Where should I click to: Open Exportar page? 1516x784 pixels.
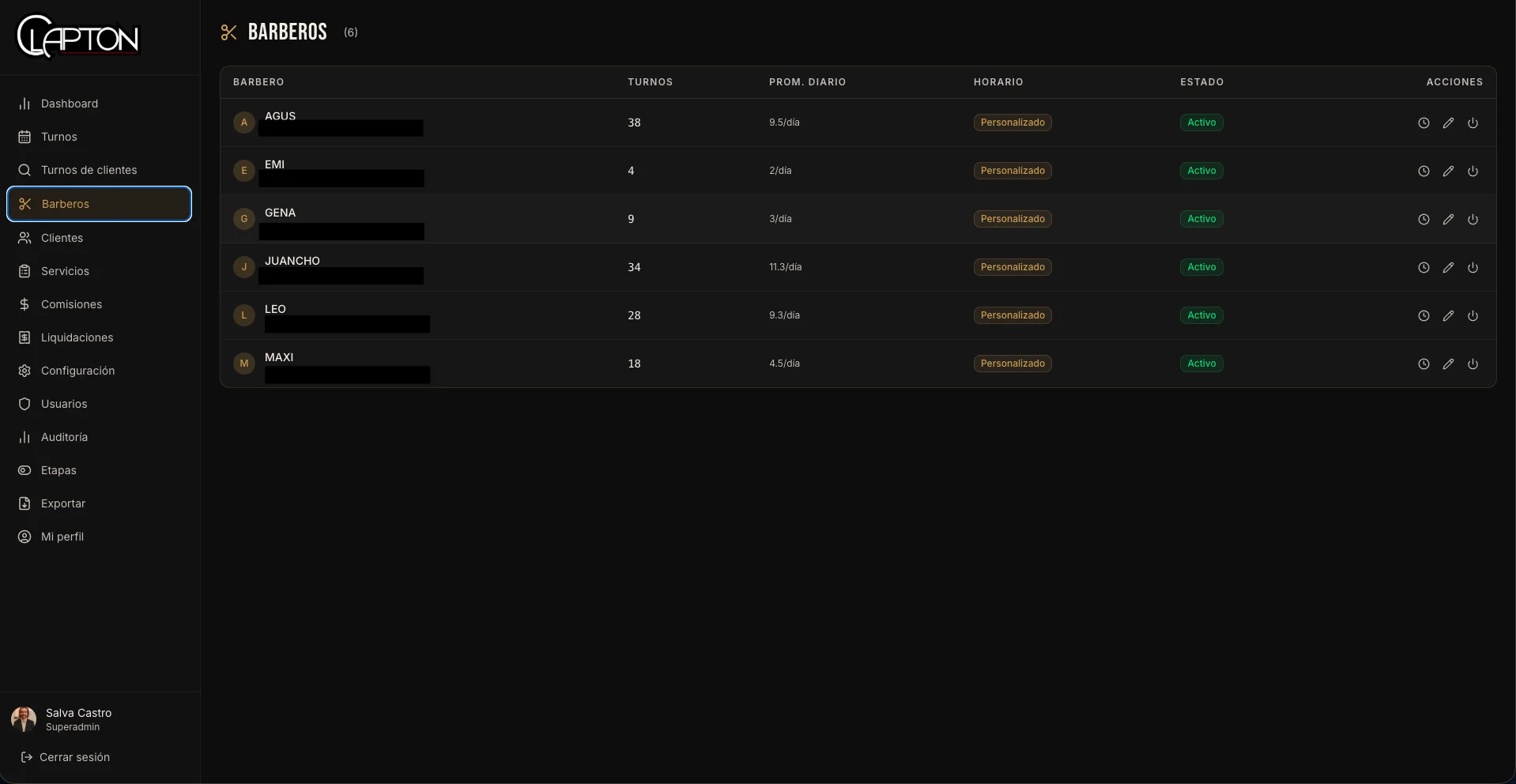coord(99,503)
